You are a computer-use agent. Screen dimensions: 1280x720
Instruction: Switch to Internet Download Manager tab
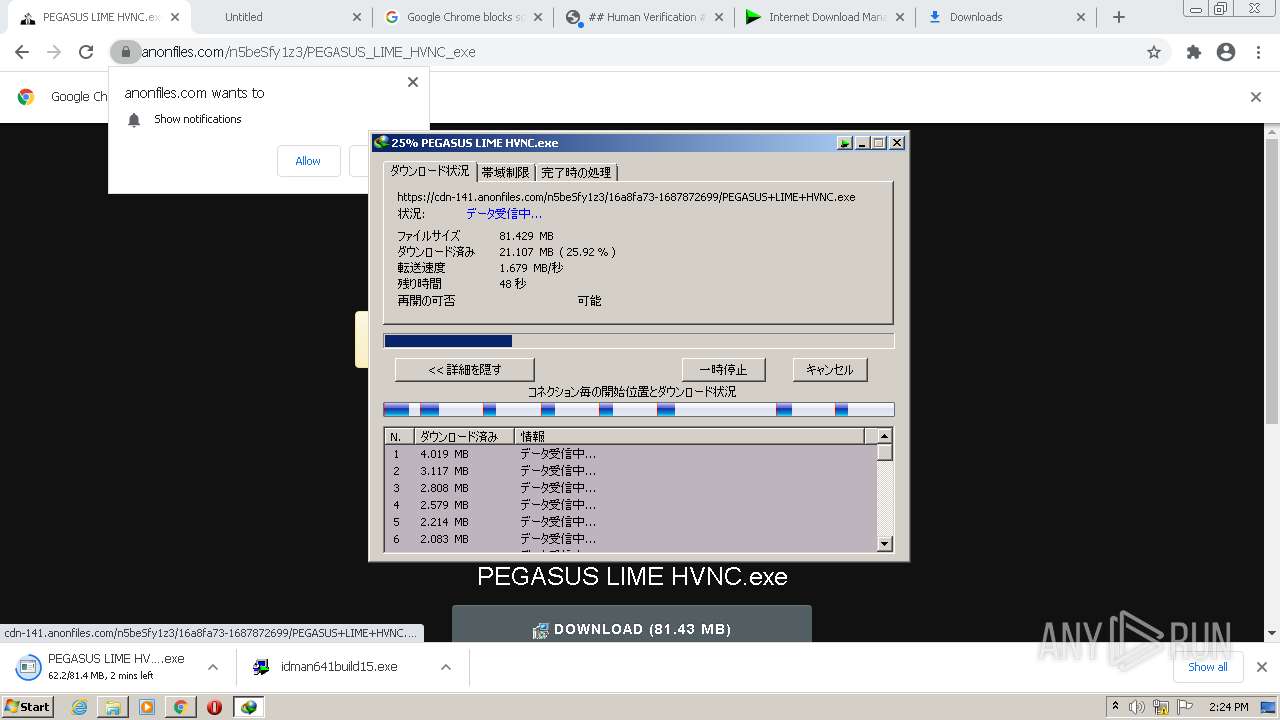click(826, 17)
